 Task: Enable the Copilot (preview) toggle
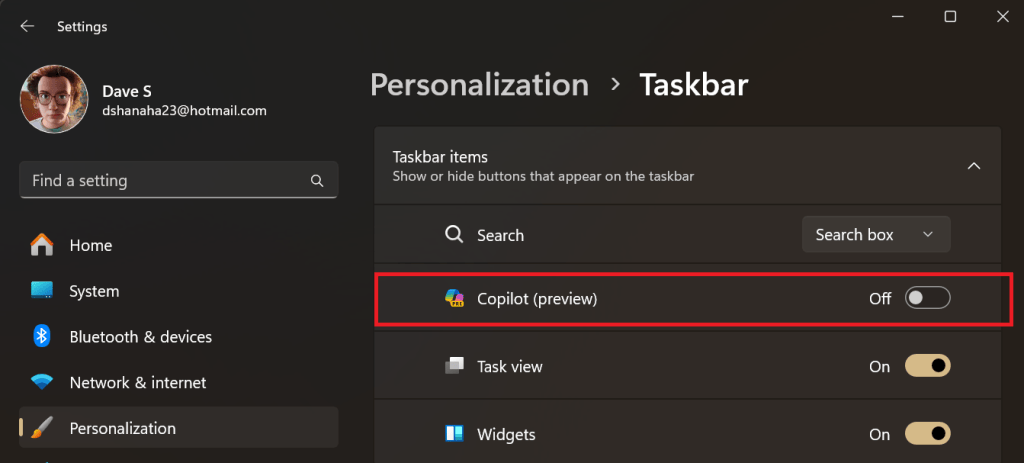click(927, 298)
